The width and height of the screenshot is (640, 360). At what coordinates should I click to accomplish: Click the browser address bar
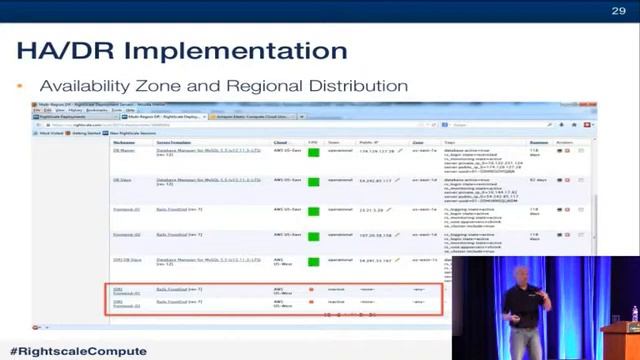click(241, 125)
